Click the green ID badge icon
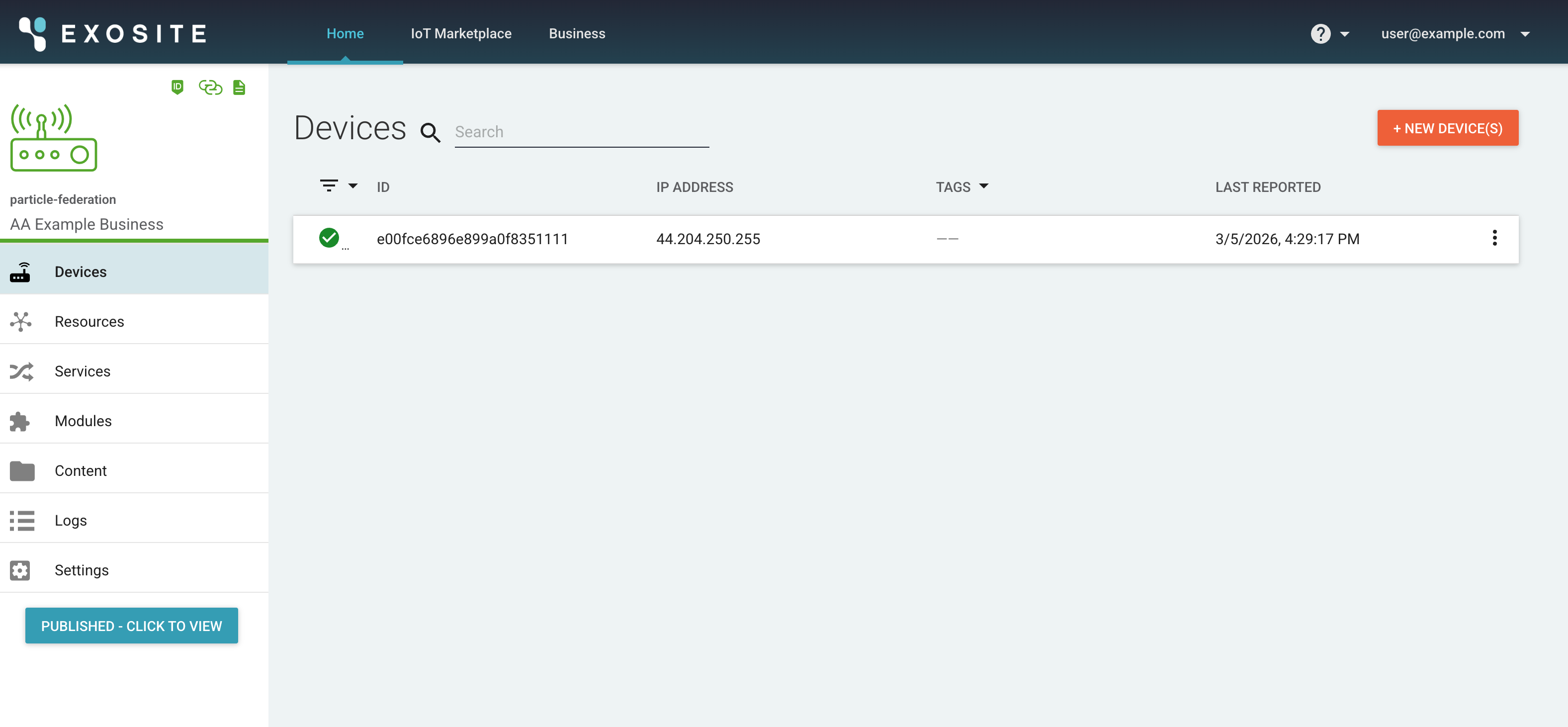The image size is (1568, 727). point(177,87)
